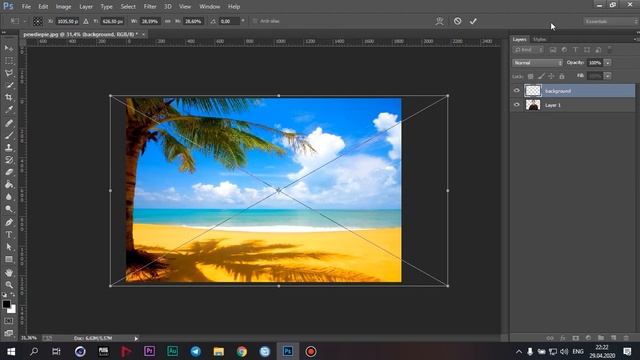Select the Zoom tool
This screenshot has width=640, height=360.
[9, 285]
